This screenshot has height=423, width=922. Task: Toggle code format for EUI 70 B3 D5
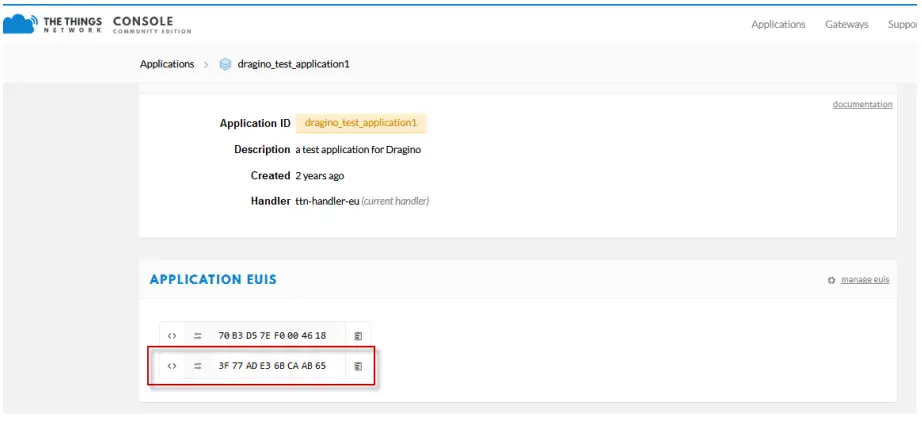click(x=172, y=336)
